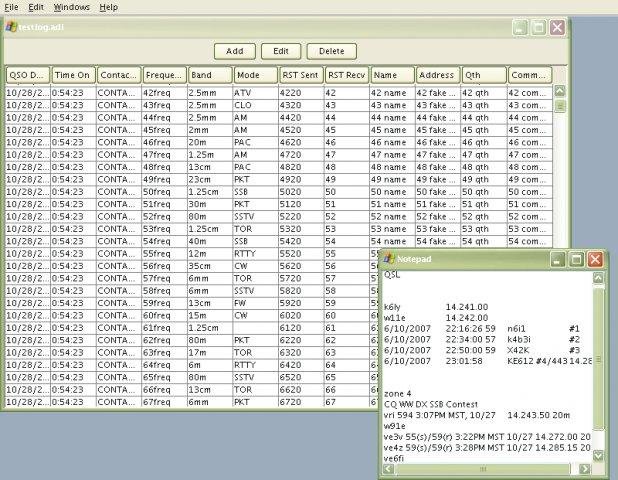Select the 50 name cell
This screenshot has width=618, height=480.
[392, 192]
